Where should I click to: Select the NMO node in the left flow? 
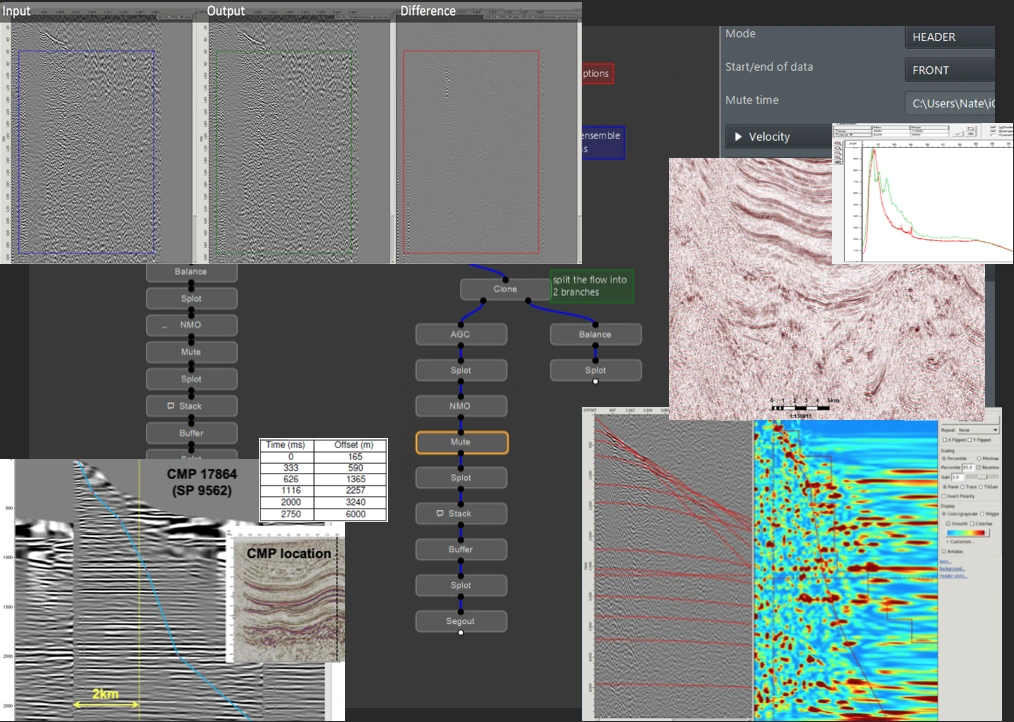click(191, 325)
